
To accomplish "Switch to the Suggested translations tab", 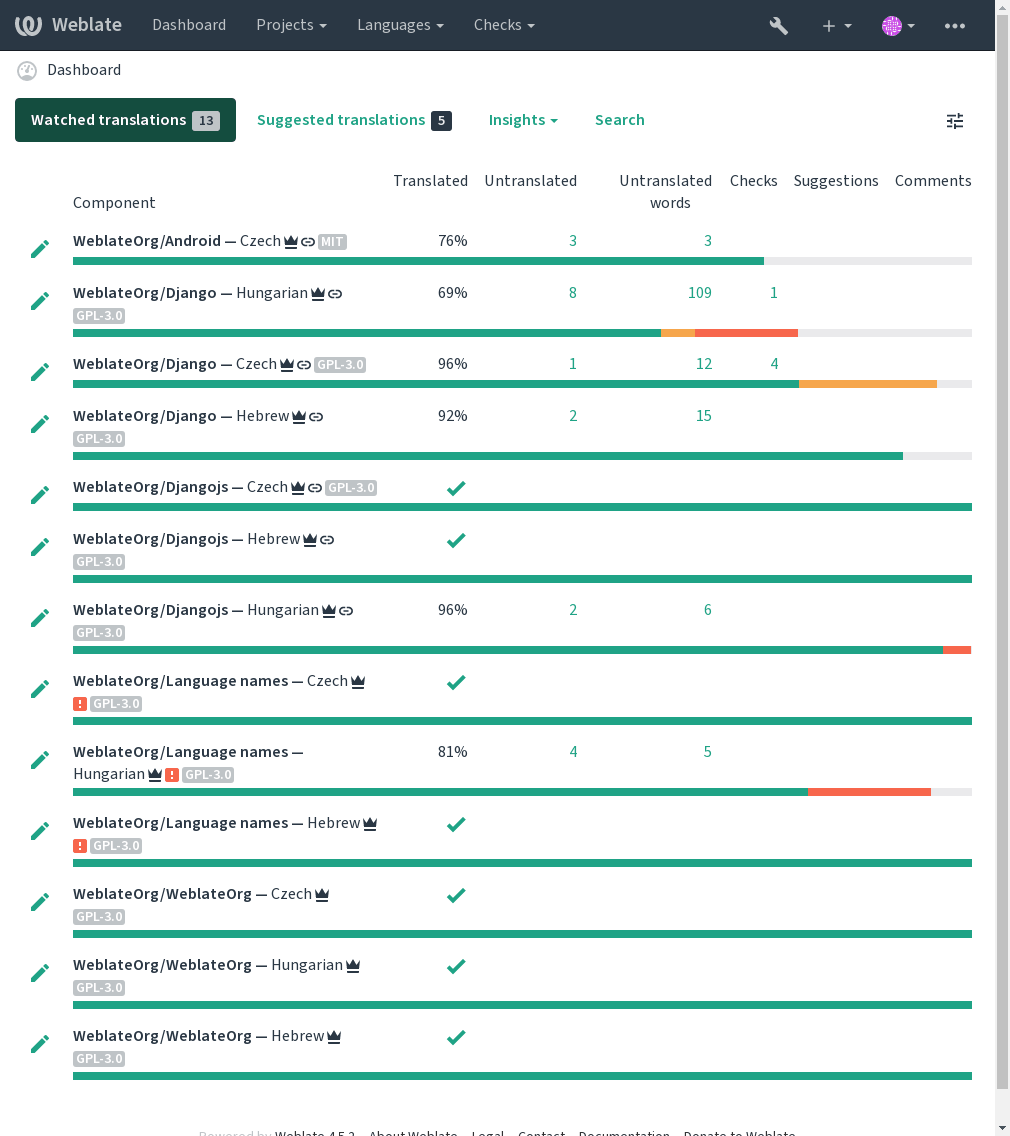I will pyautogui.click(x=354, y=120).
